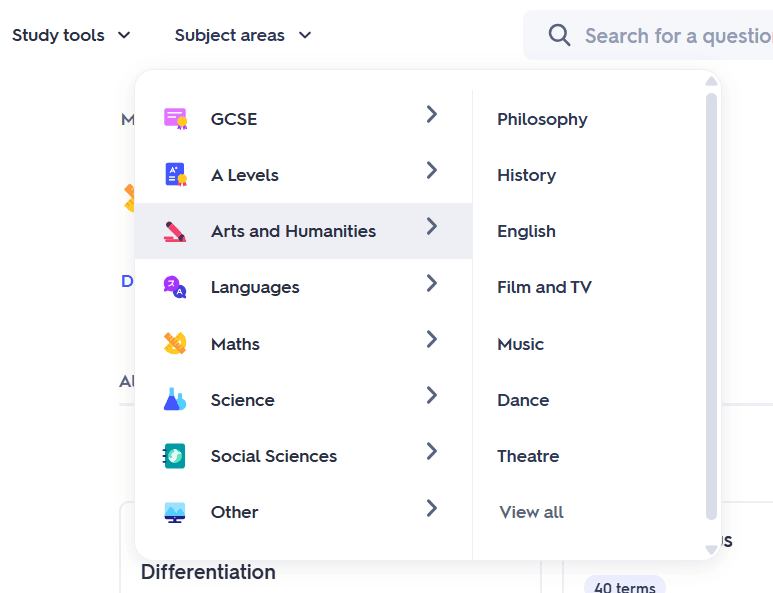Expand the Arts and Humanities chevron
Viewport: 773px width, 593px height.
(x=432, y=227)
